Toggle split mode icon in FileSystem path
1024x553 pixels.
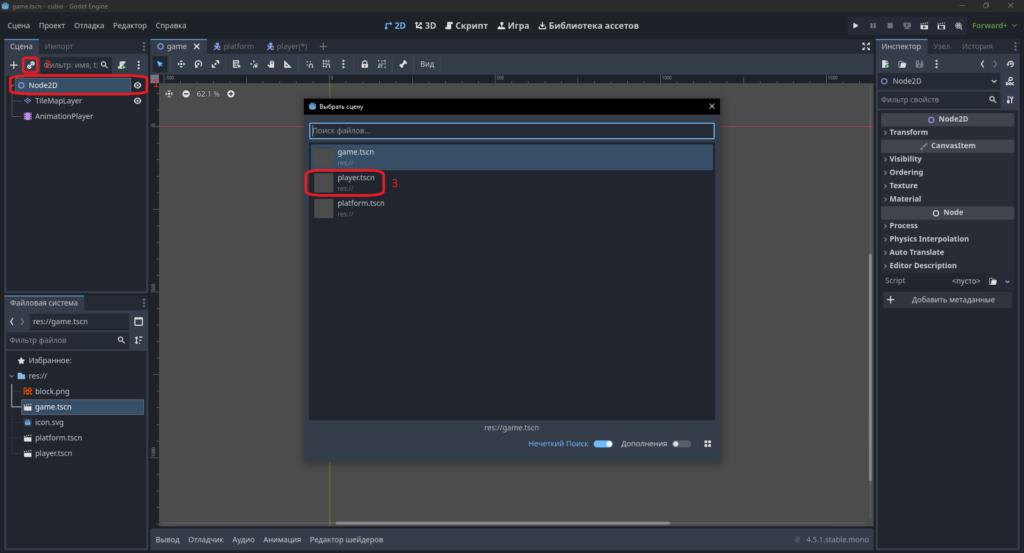[x=138, y=321]
